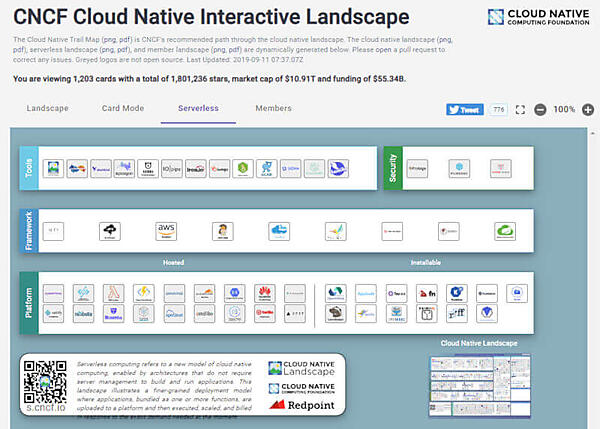Screen dimensions: 600x429
Task: Open the Claudia.js character framework card
Action: (x=223, y=232)
